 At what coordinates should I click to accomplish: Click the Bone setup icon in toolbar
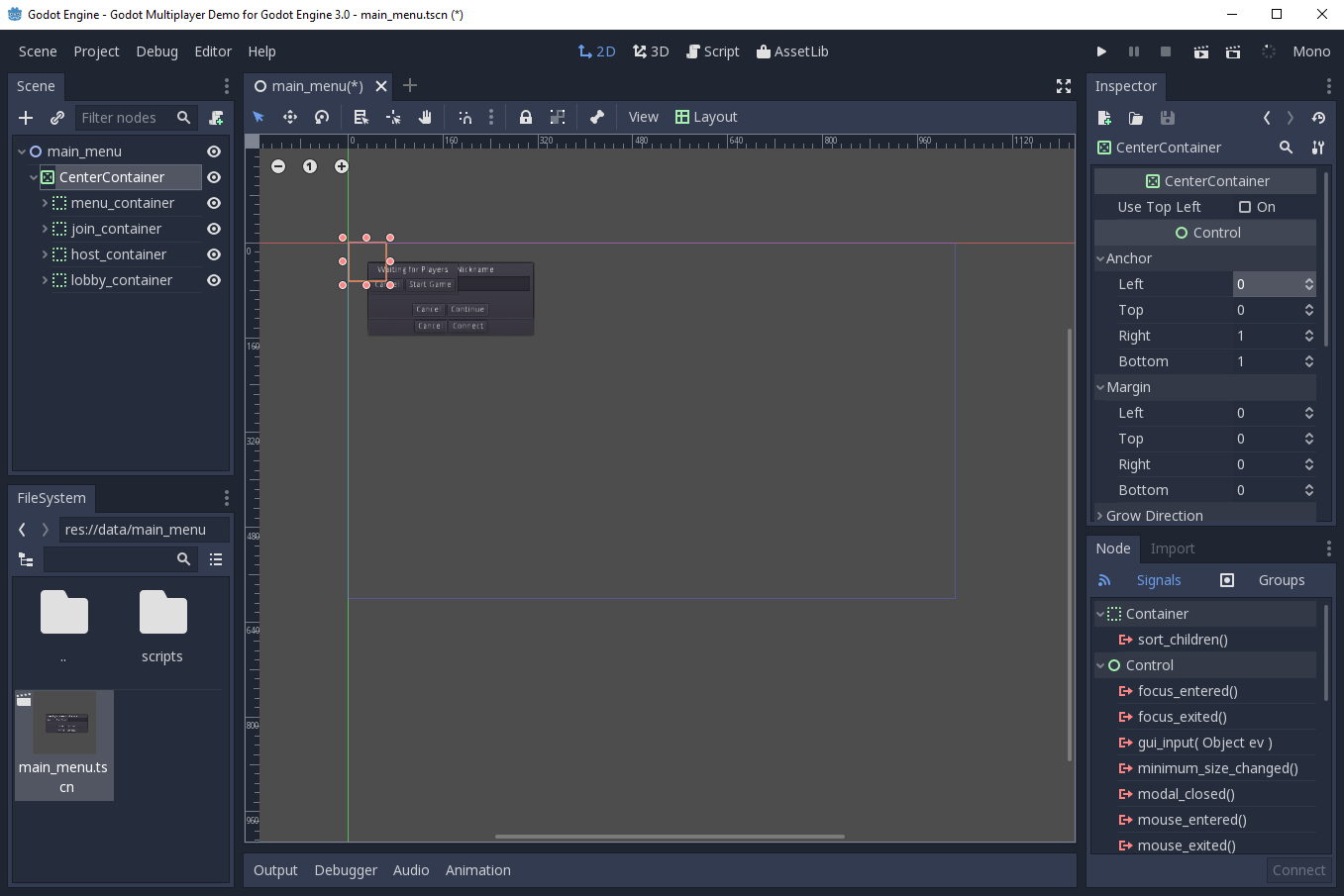coord(597,117)
